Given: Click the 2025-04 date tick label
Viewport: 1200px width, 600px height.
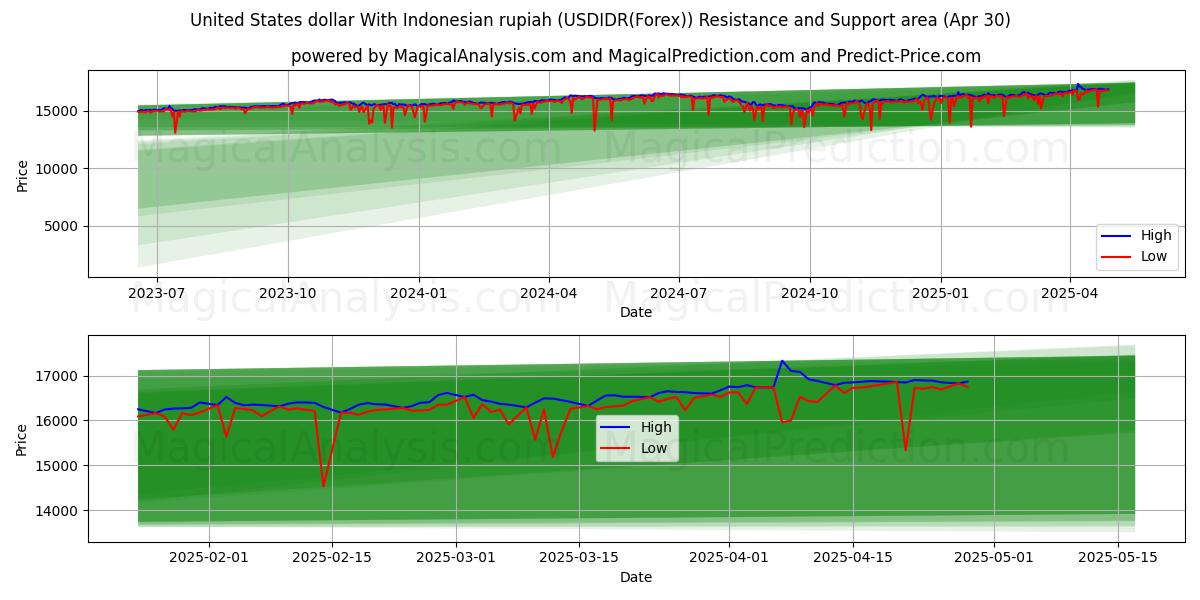Looking at the screenshot, I should tap(1070, 293).
